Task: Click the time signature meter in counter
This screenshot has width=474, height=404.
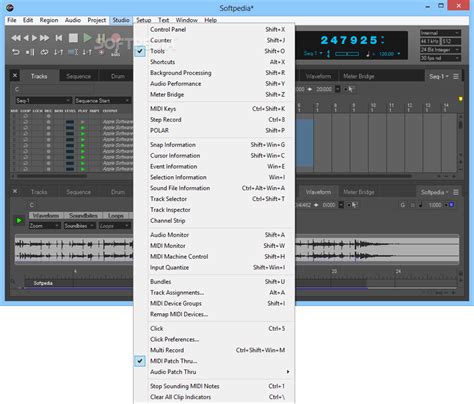Action: (x=328, y=53)
